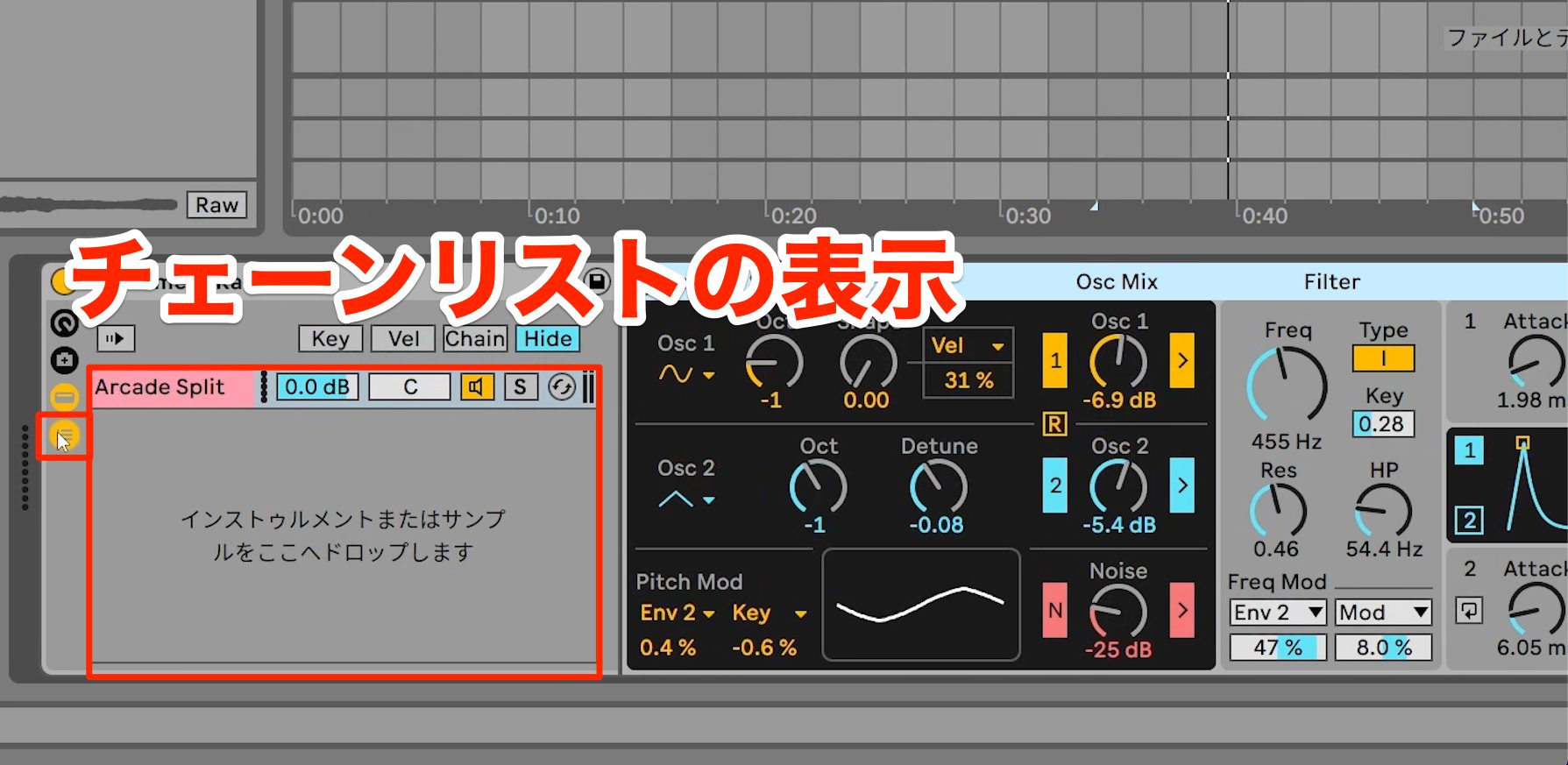Click the Hide zone editor button

[x=548, y=339]
